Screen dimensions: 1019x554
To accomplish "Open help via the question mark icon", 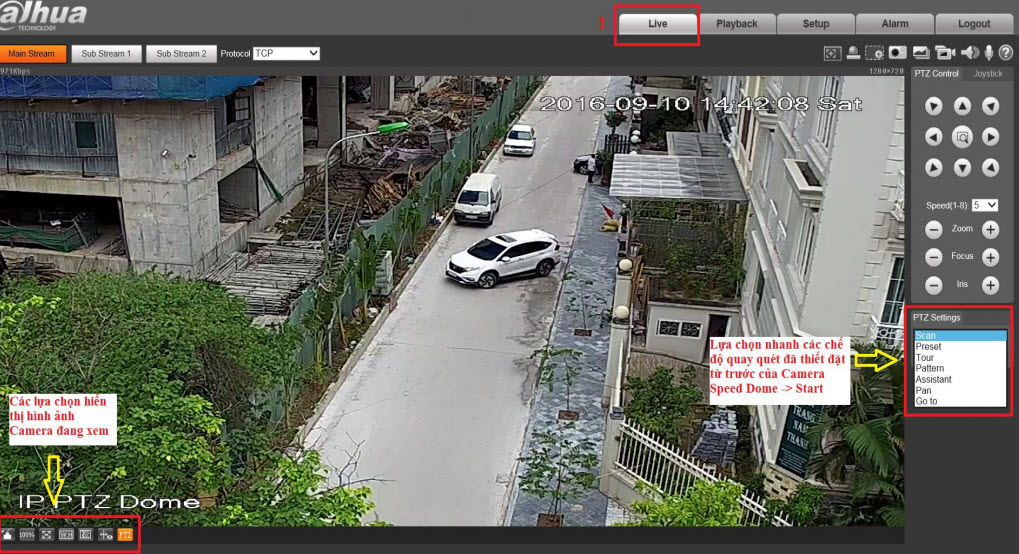I will coord(1005,53).
